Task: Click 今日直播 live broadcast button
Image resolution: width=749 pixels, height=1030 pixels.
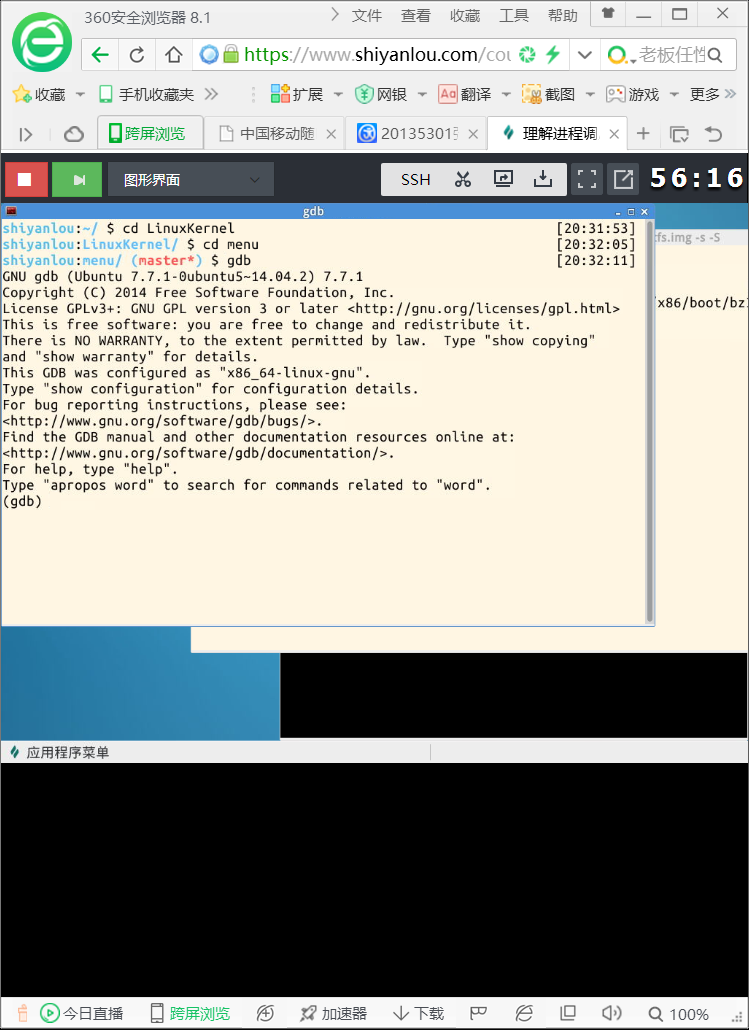Action: pos(81,1014)
